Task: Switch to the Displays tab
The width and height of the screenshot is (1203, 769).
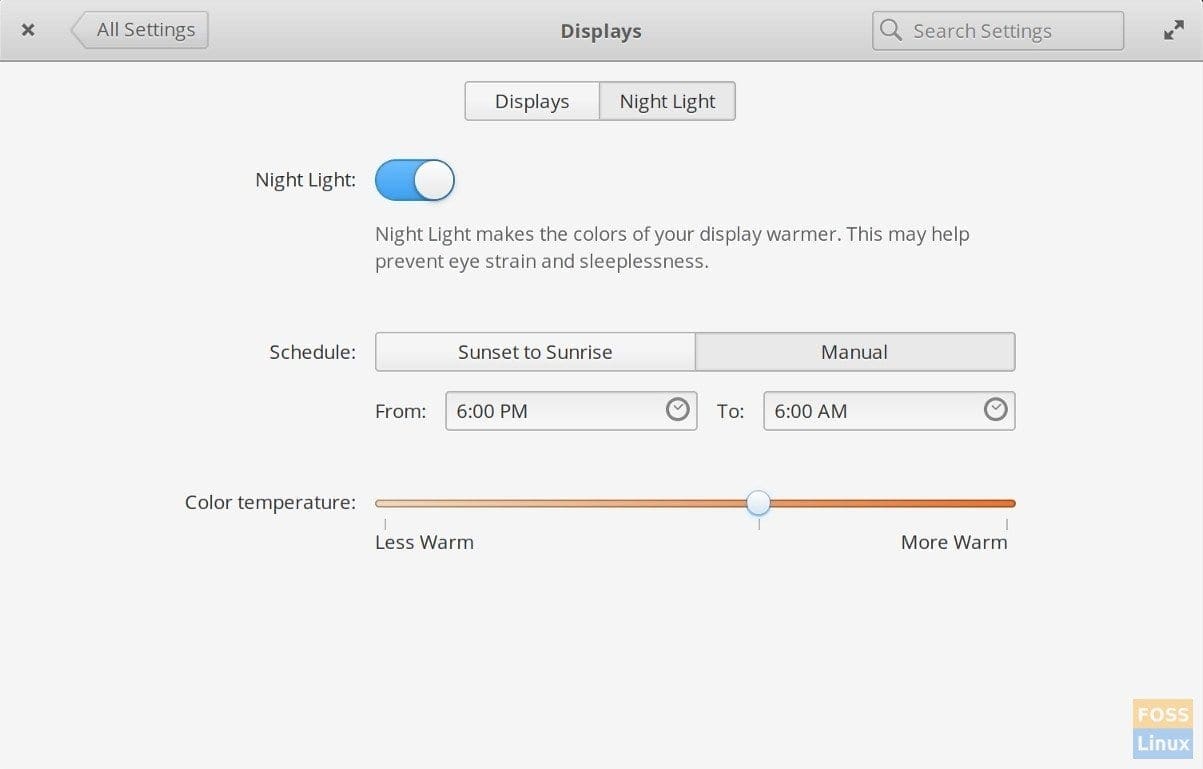Action: [532, 101]
